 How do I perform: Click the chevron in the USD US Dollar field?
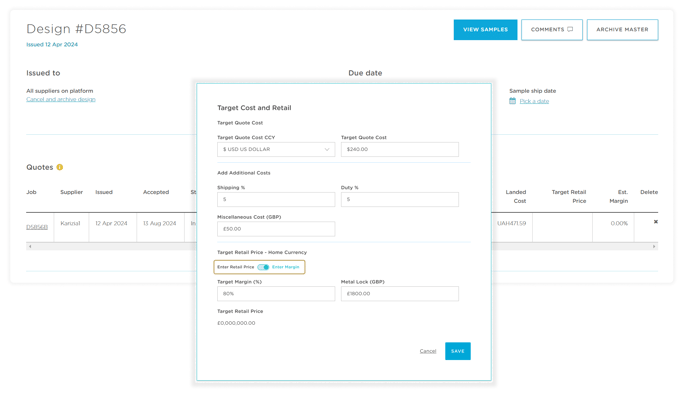327,149
